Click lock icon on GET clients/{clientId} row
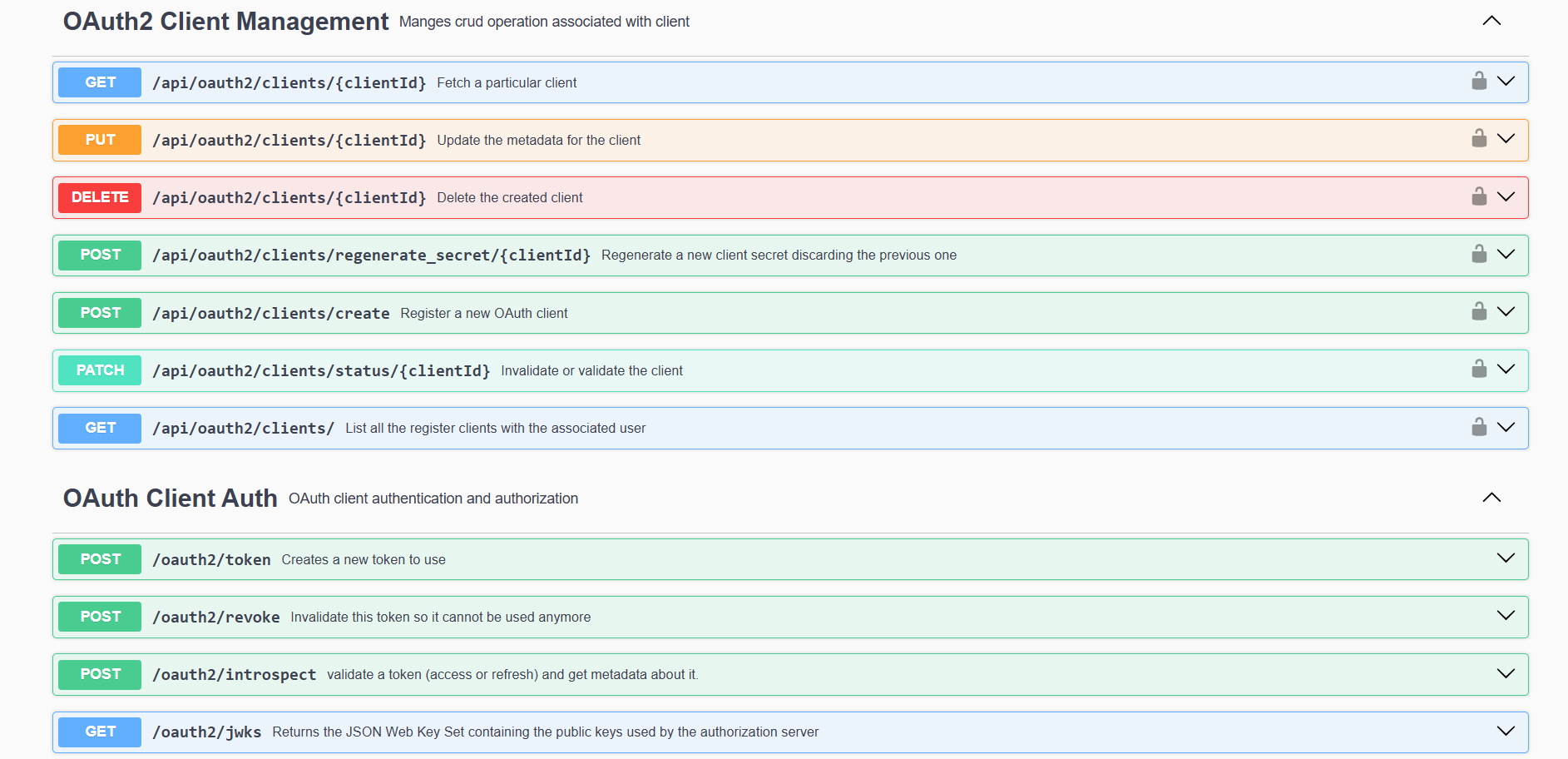This screenshot has width=1568, height=759. click(1478, 81)
